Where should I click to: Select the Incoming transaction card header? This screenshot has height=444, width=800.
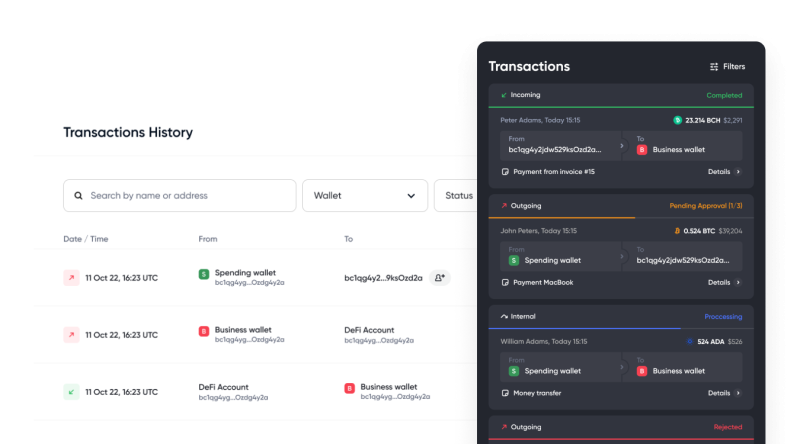coord(621,95)
